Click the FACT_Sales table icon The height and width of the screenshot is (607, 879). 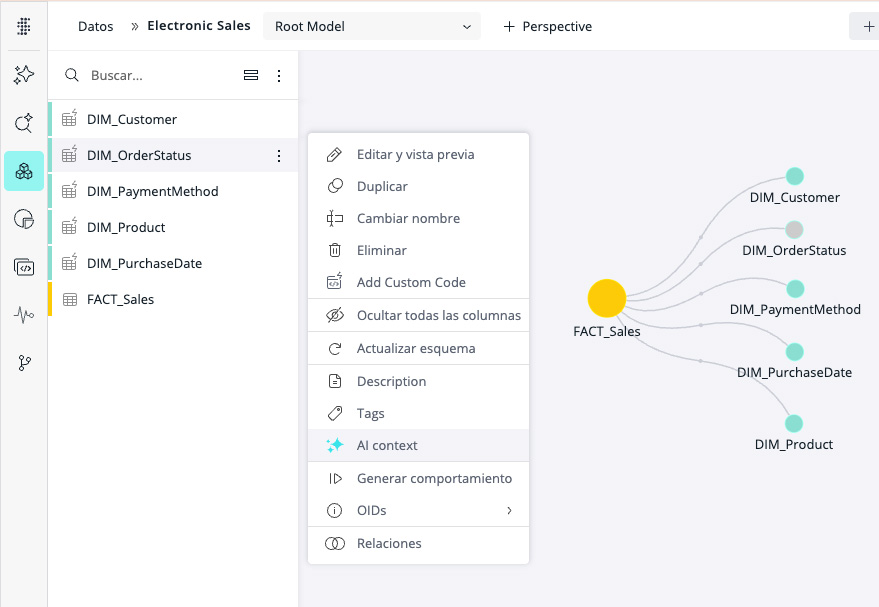click(x=70, y=299)
